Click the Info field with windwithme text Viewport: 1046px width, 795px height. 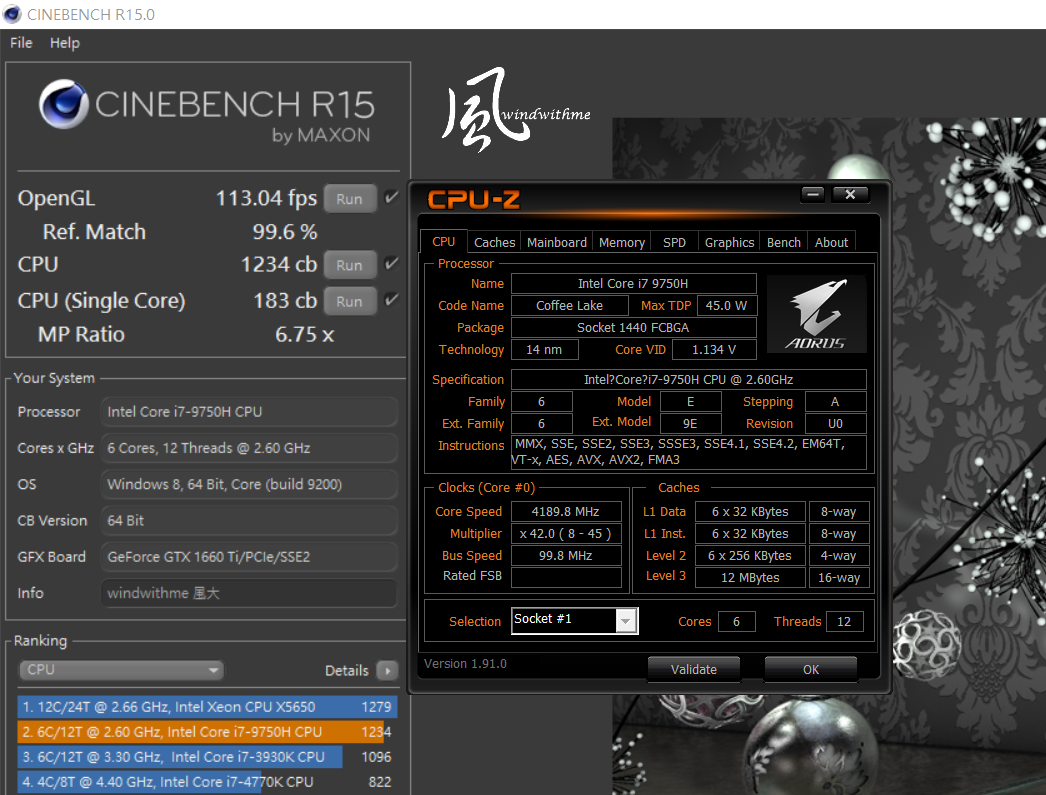249,593
